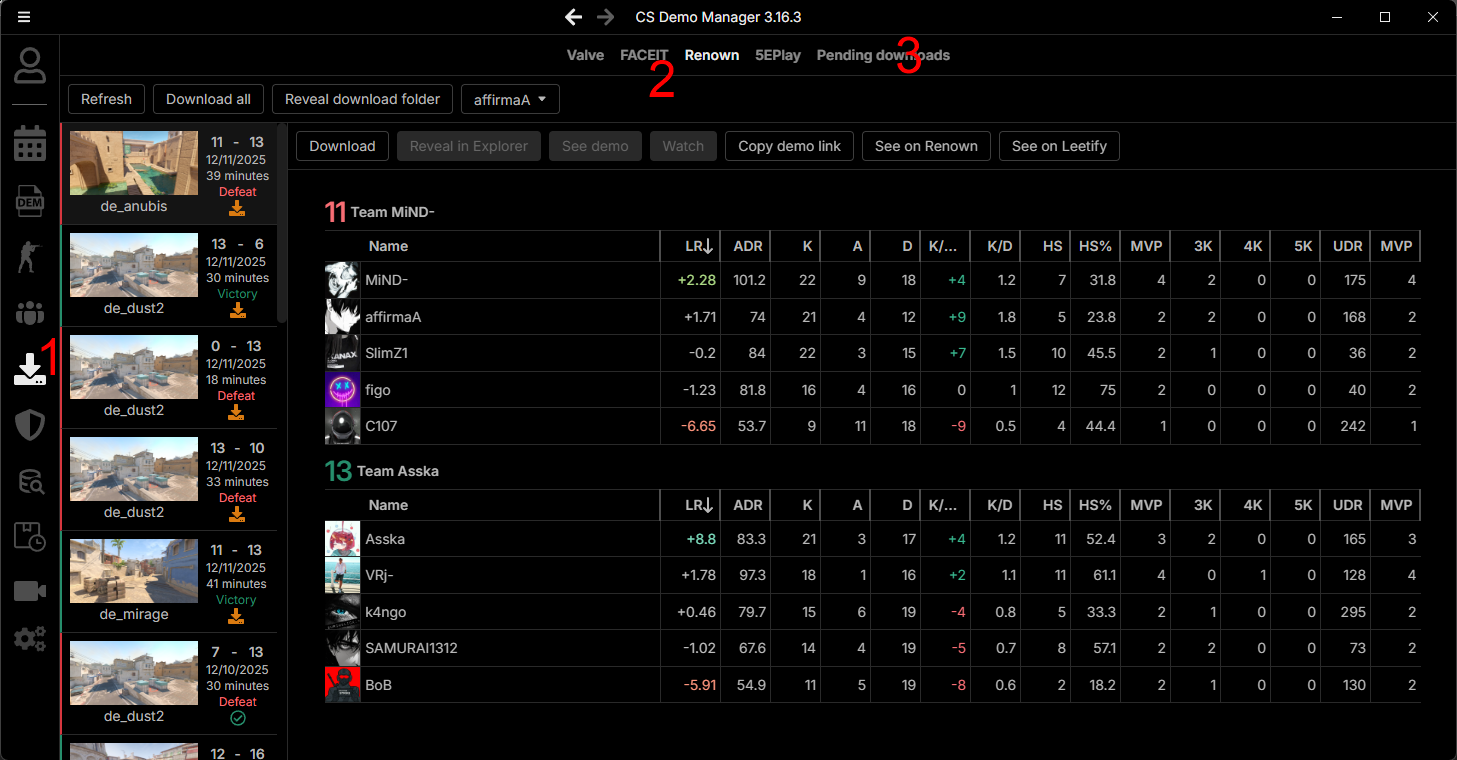The image size is (1457, 760).
Task: Open the shield bans icon in the sidebar
Action: (30, 425)
